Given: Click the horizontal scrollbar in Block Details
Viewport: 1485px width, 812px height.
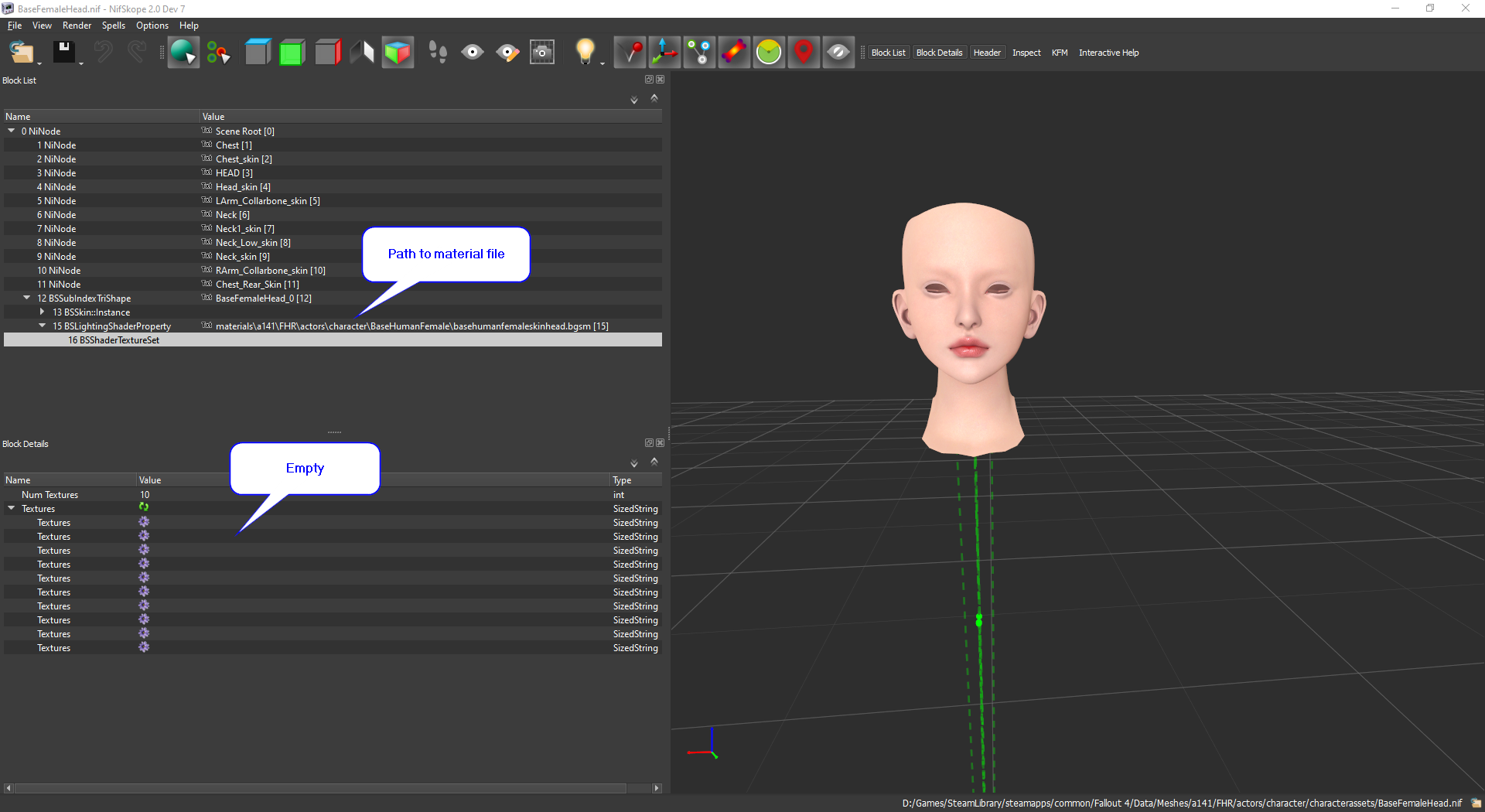Looking at the screenshot, I should (x=321, y=788).
